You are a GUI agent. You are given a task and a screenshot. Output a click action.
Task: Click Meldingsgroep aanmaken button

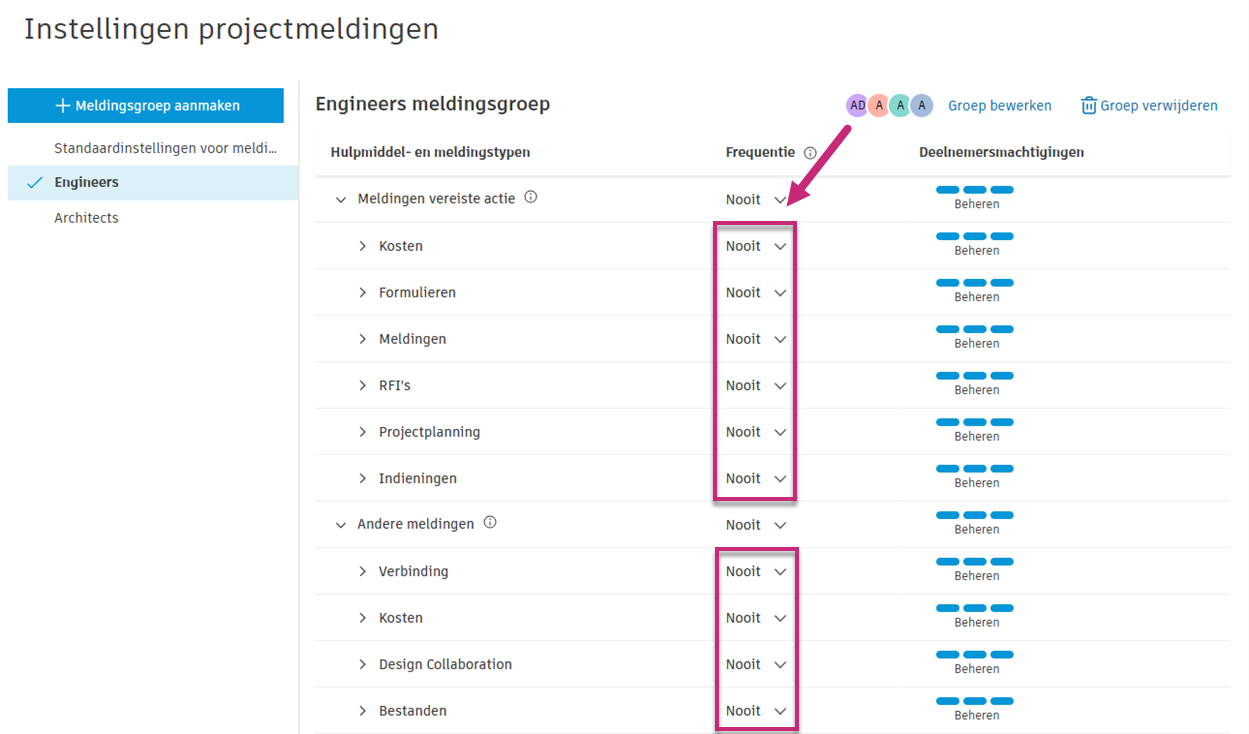pos(145,105)
